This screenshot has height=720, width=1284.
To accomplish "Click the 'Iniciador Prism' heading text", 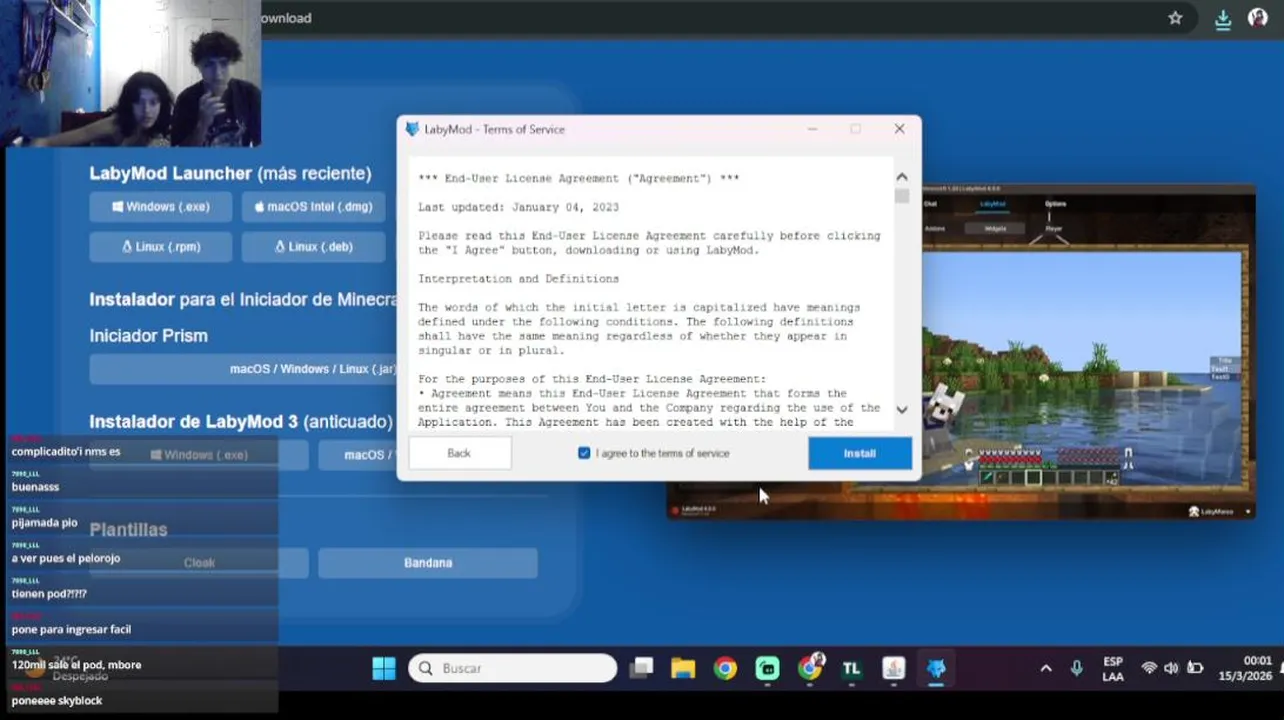I will (x=149, y=336).
